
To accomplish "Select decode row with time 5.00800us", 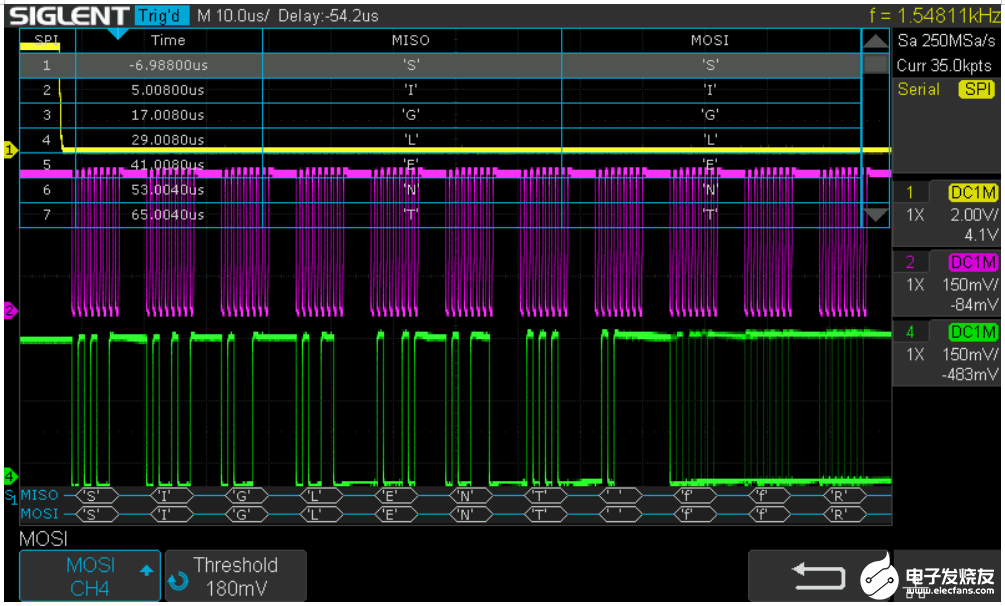I will tap(440, 90).
